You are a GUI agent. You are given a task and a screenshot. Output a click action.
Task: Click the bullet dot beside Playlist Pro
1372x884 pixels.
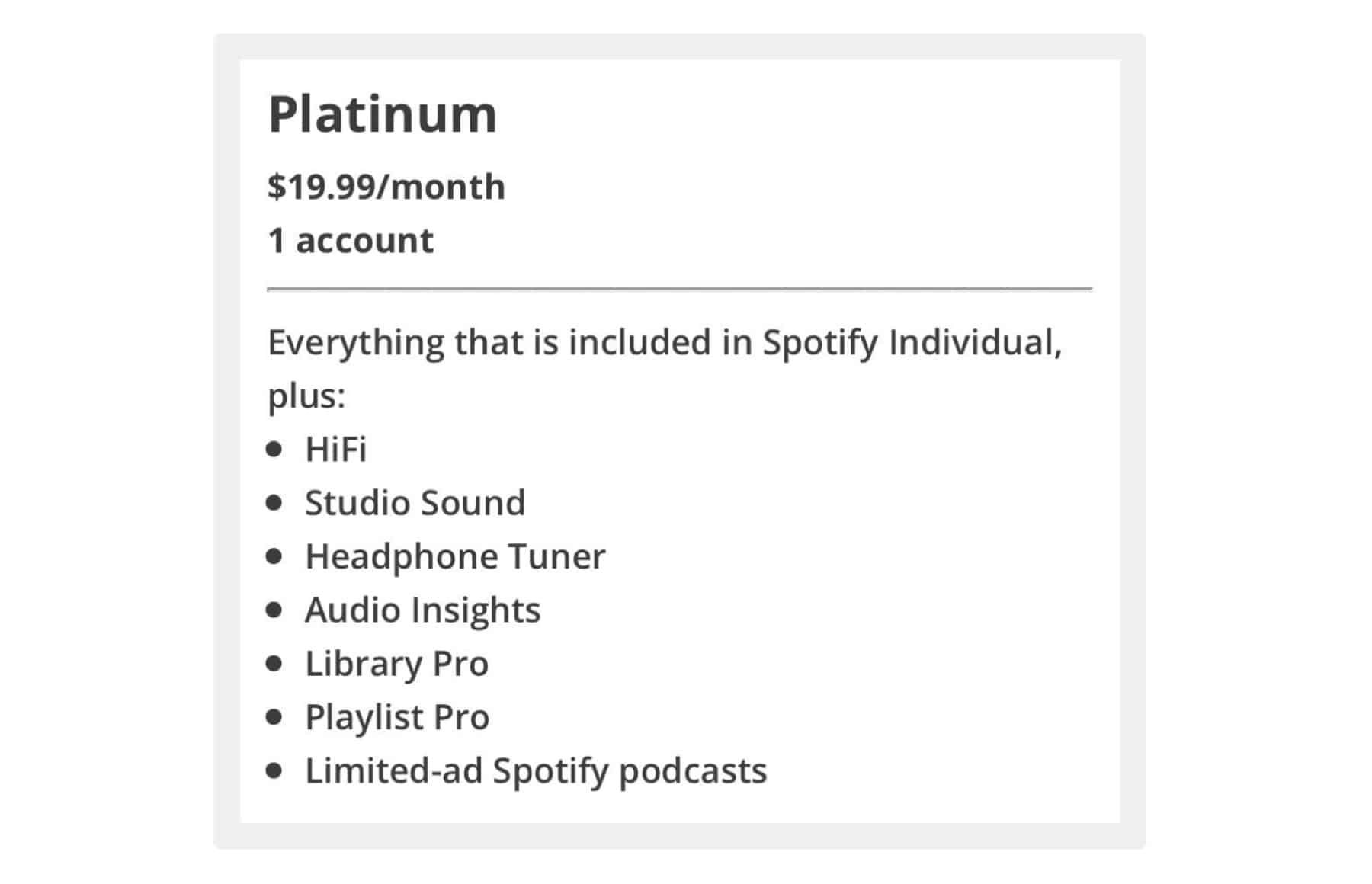[274, 717]
